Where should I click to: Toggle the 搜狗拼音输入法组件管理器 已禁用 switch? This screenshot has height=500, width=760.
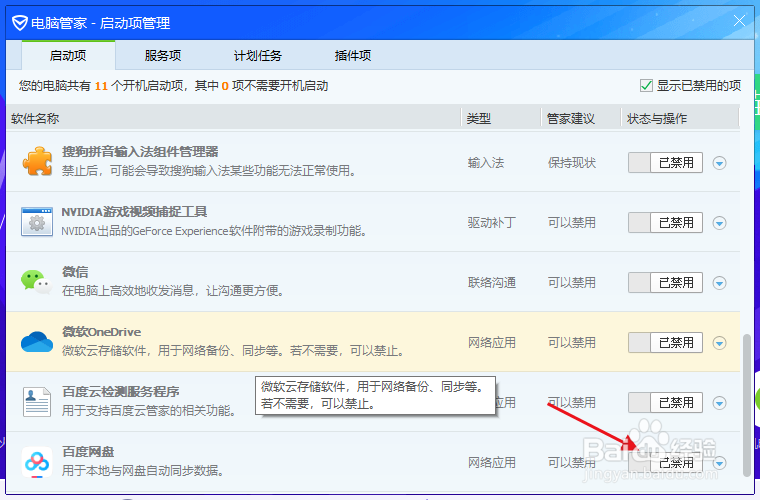tap(665, 163)
